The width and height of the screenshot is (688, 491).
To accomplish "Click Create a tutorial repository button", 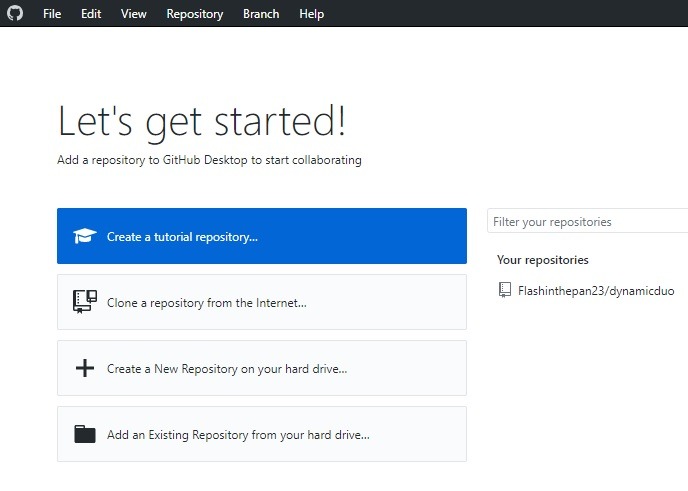I will click(262, 236).
